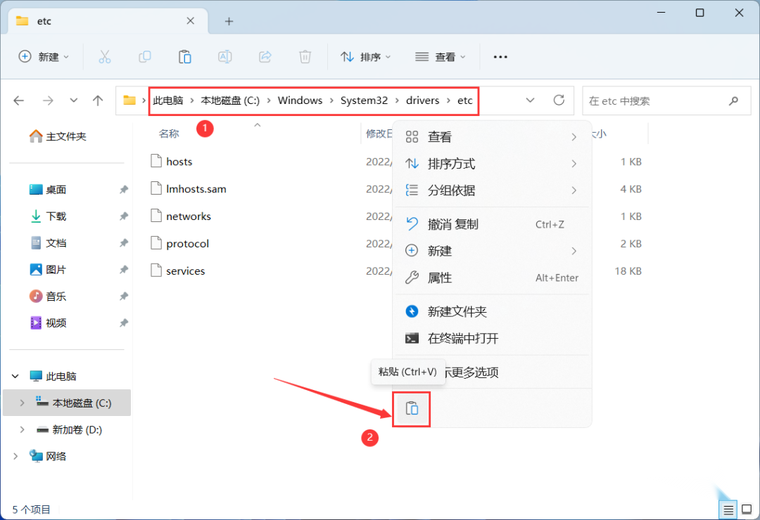This screenshot has width=760, height=520.
Task: Collapse the 此电脑 tree node
Action: (x=15, y=376)
